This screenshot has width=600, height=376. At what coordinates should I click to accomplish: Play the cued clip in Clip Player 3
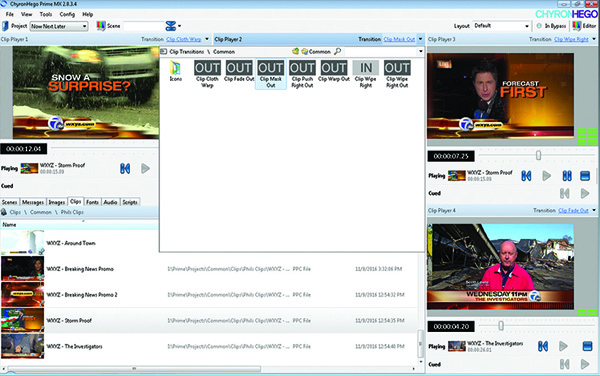585,193
